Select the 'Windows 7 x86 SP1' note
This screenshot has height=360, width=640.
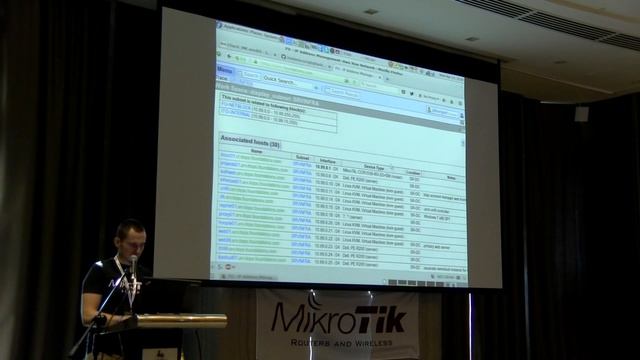click(x=437, y=218)
